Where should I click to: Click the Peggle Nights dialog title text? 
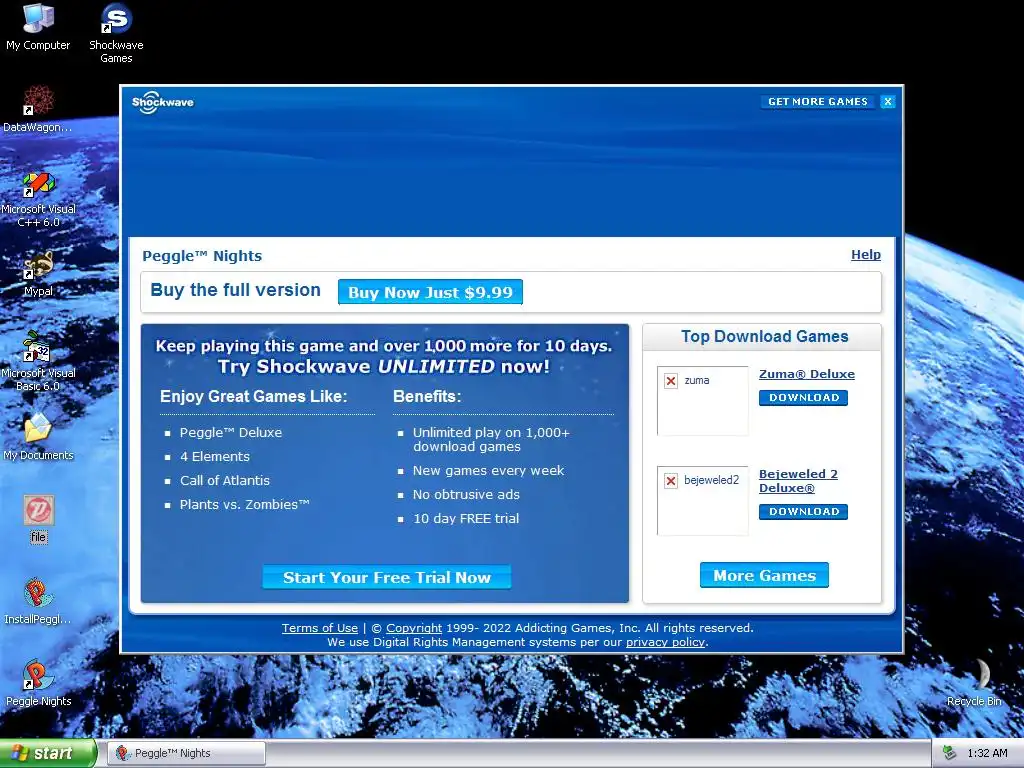(202, 256)
